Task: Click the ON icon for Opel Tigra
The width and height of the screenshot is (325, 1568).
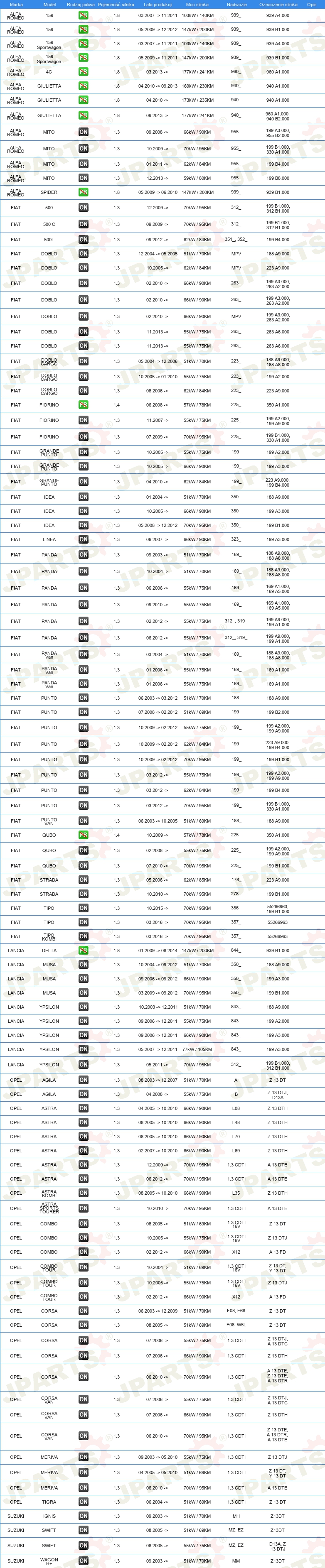Action: point(84,1502)
